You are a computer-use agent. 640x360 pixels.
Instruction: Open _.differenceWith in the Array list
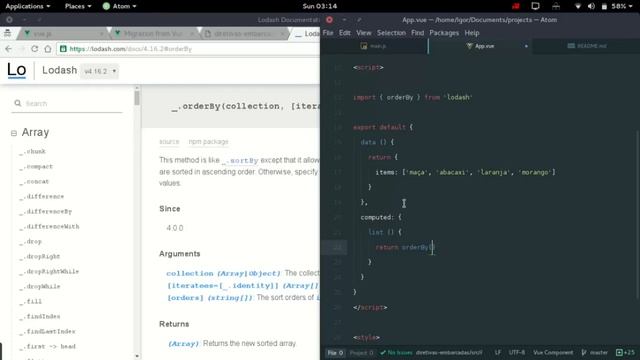coord(49,227)
